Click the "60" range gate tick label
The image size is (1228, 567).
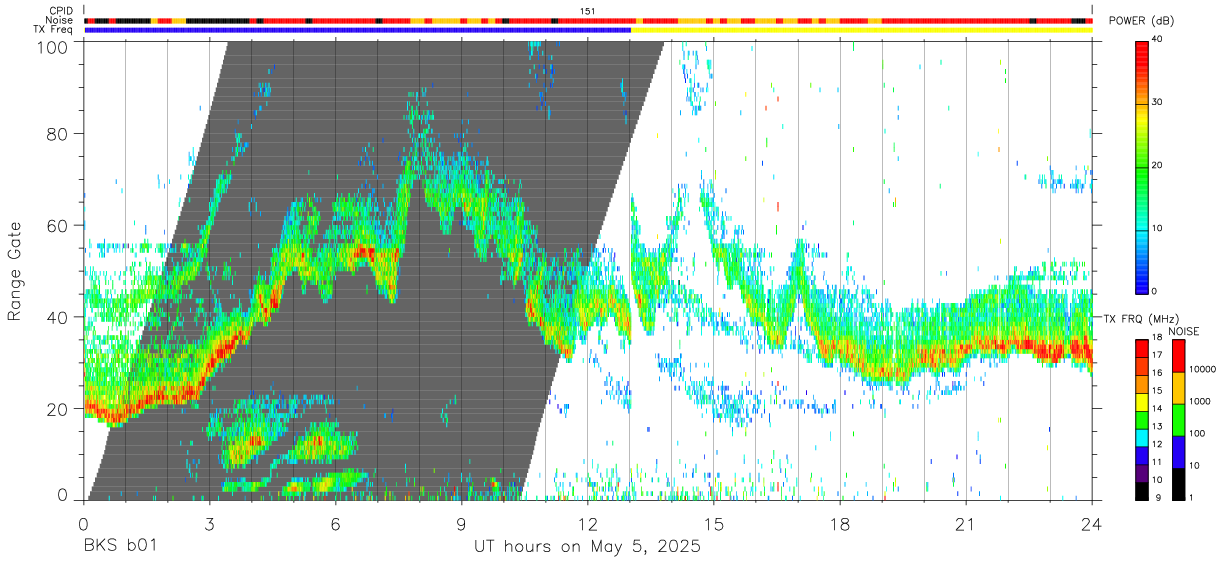[59, 225]
